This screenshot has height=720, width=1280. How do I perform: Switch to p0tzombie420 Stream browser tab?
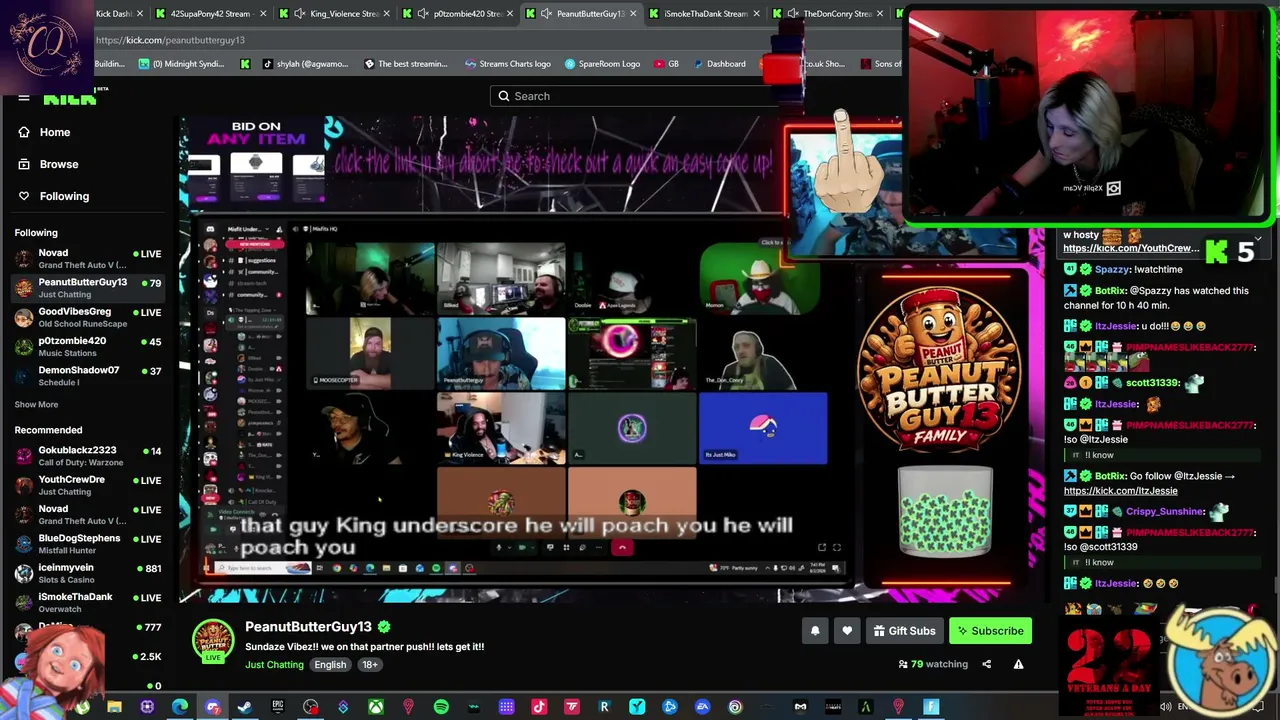pyautogui.click(x=460, y=14)
